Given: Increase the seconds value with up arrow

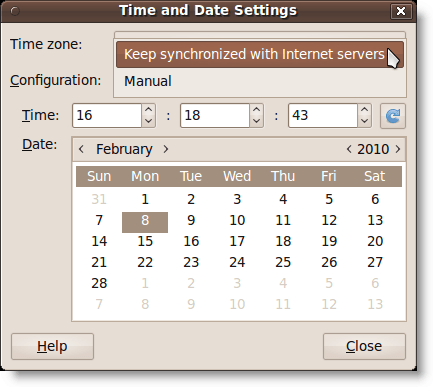Looking at the screenshot, I should click(364, 110).
